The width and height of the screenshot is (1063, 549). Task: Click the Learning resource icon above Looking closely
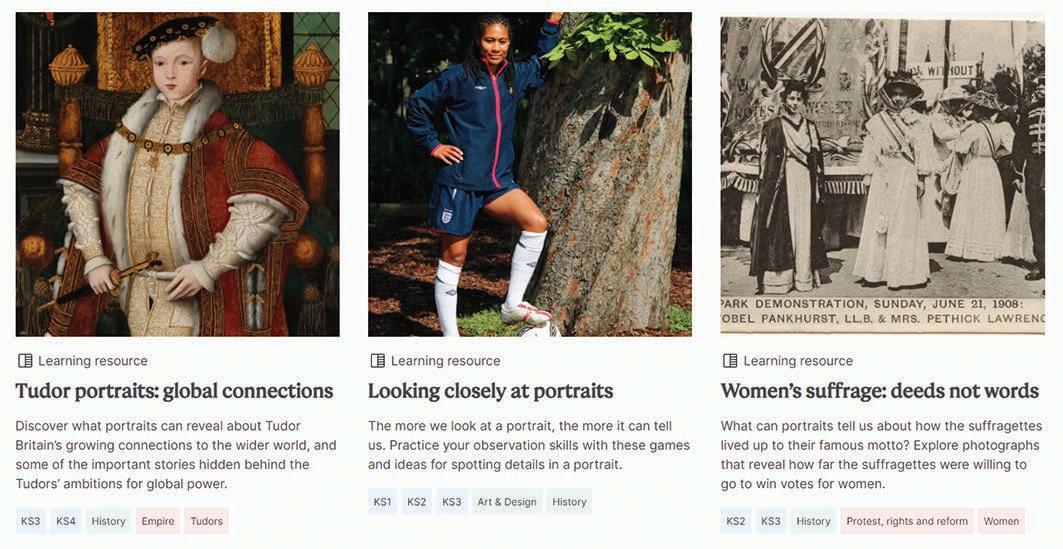pyautogui.click(x=378, y=361)
